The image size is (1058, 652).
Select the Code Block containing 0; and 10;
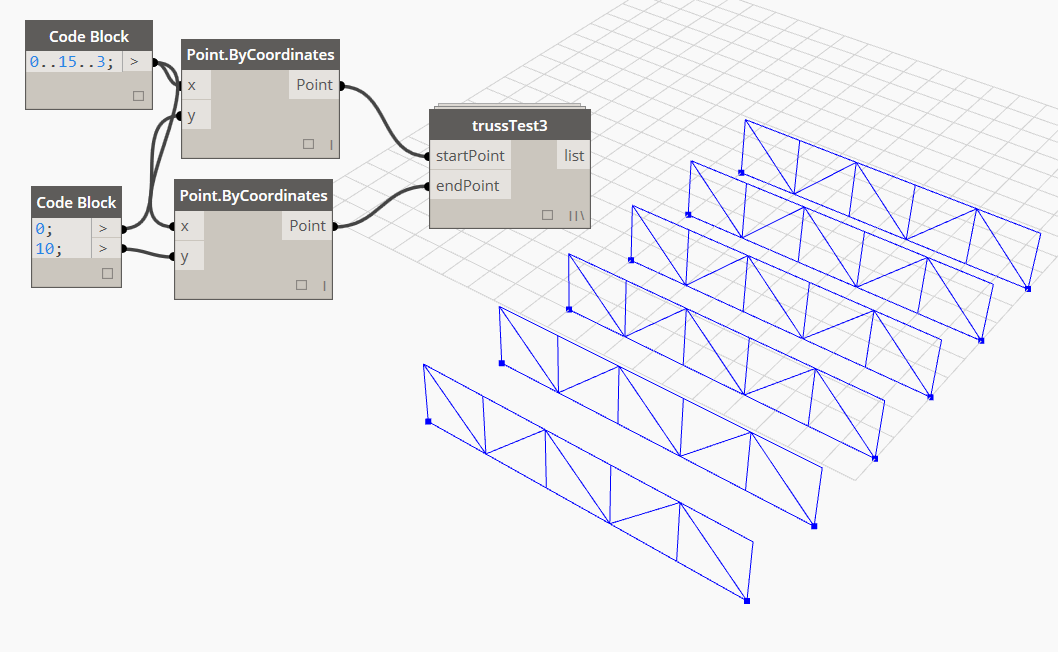point(76,202)
